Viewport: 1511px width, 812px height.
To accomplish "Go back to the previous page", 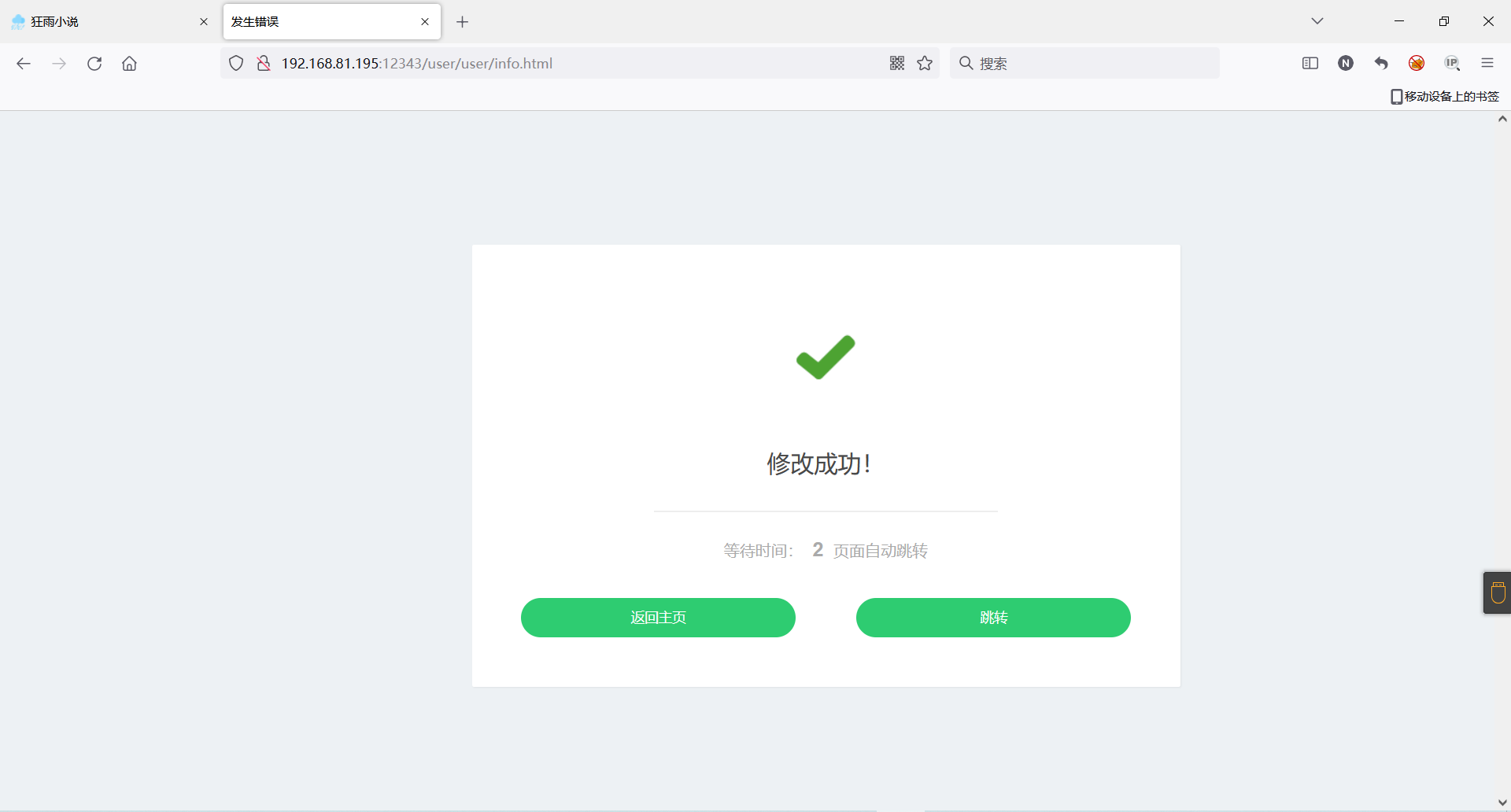I will (x=24, y=64).
